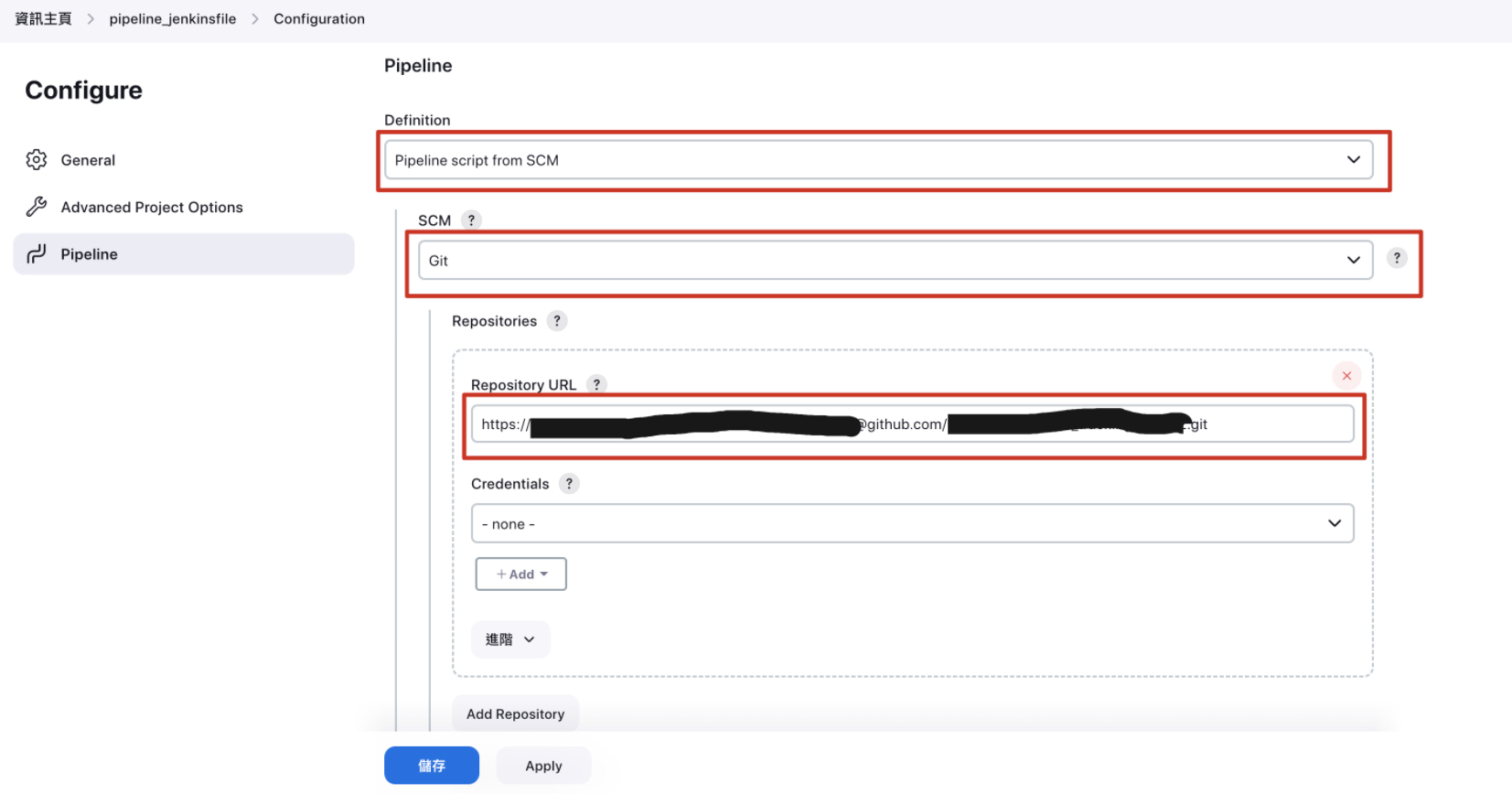
Task: Click the Add credentials button
Action: tap(520, 574)
